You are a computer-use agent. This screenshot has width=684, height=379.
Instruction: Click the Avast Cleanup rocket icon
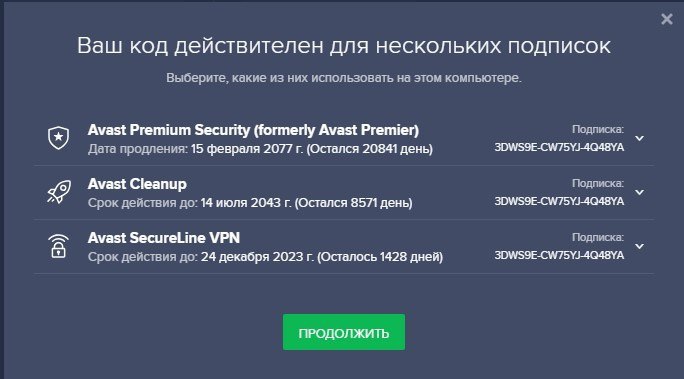59,192
